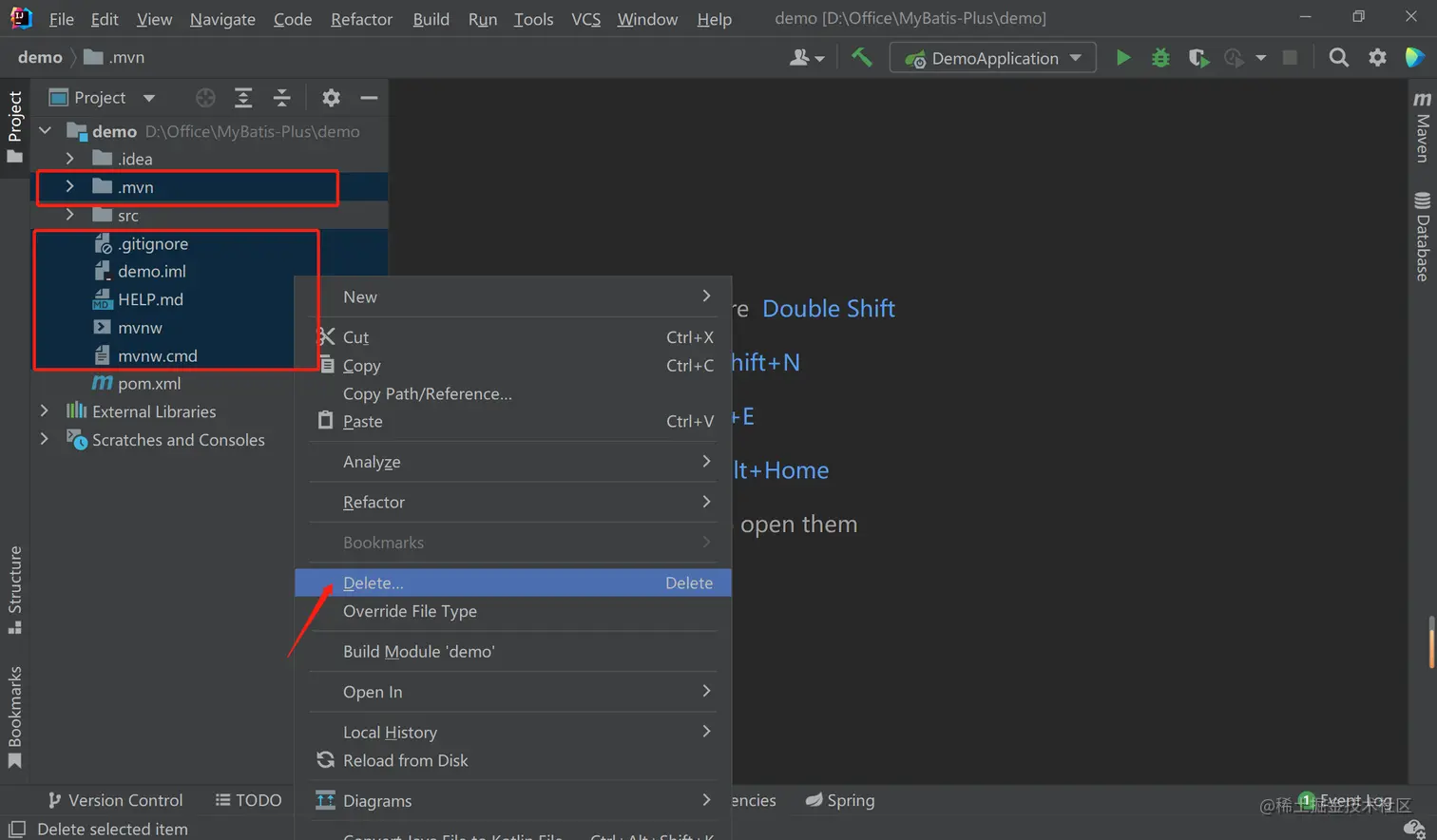Image resolution: width=1437 pixels, height=840 pixels.
Task: Choose Cut in the context menu
Action: 513,337
